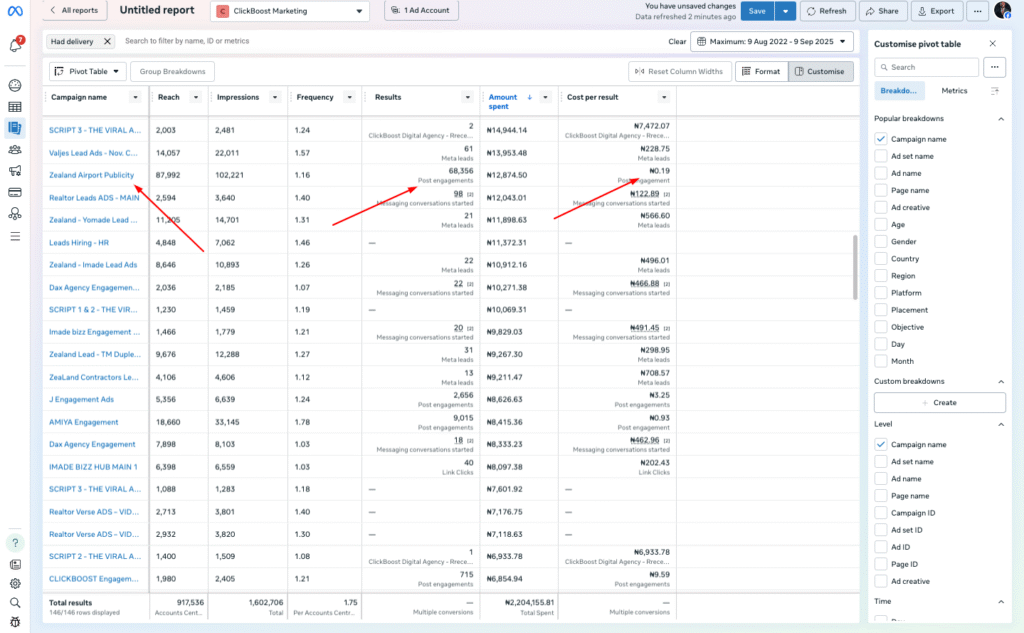This screenshot has height=633, width=1024.
Task: Enable the Gender breakdown checkbox
Action: coord(881,241)
